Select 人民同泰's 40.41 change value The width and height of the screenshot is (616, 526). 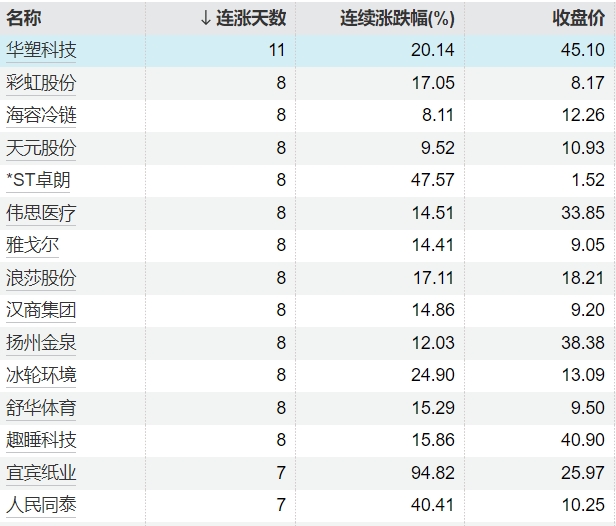click(433, 505)
